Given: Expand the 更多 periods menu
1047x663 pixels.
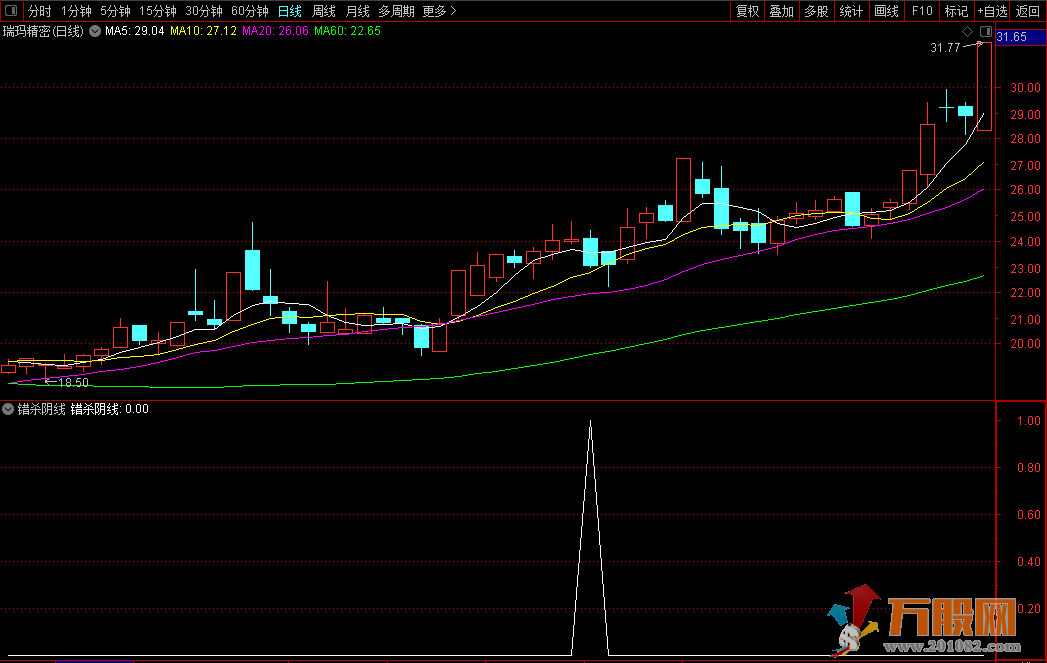Looking at the screenshot, I should coord(439,11).
